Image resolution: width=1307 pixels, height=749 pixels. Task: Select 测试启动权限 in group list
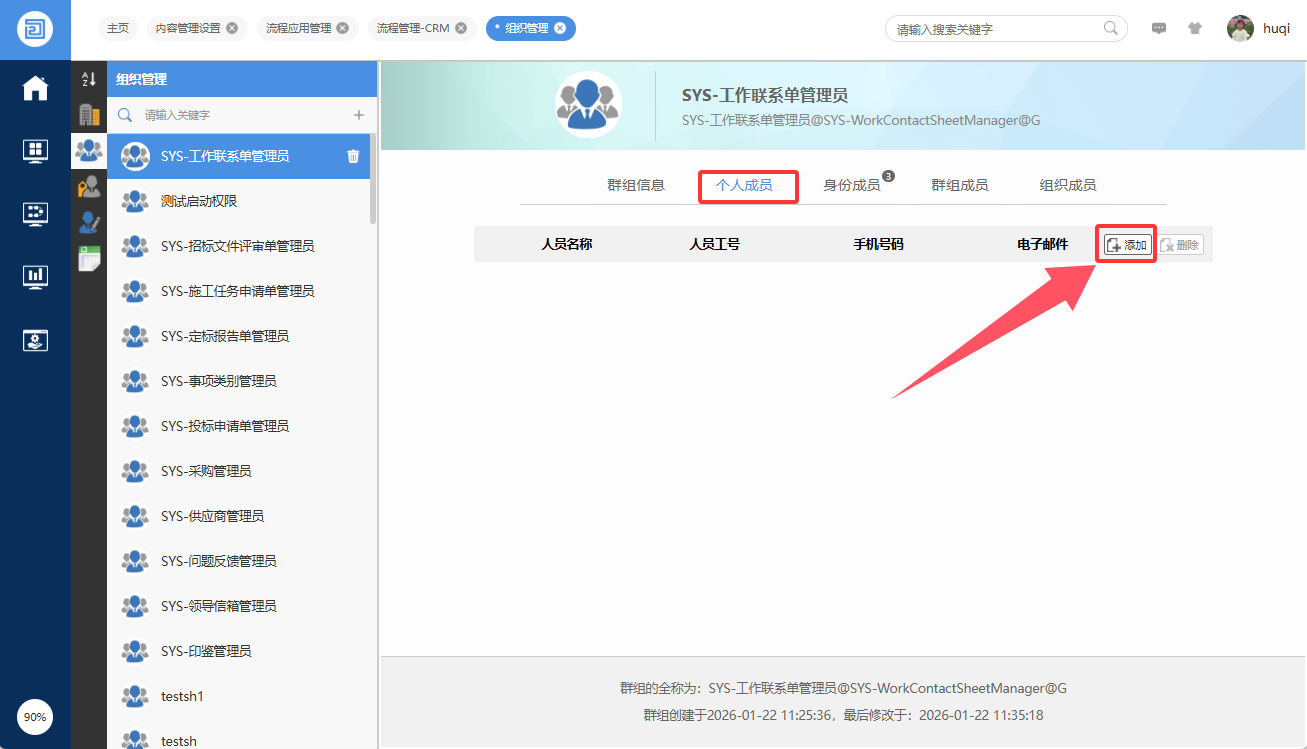tap(198, 201)
